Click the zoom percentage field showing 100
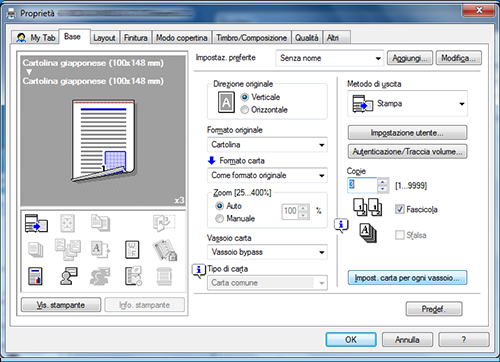Viewport: 500px width, 362px height. (290, 212)
